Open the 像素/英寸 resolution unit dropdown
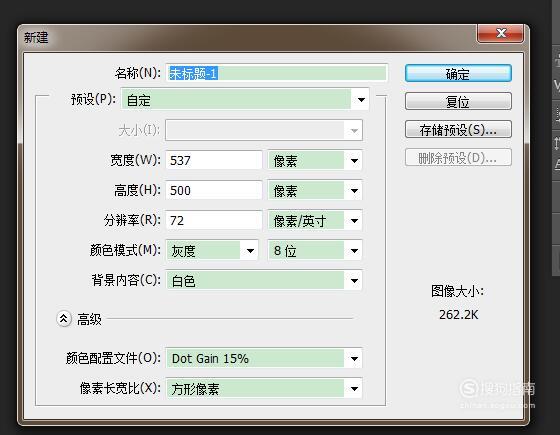Screen dimensions: 560x435 [315, 221]
